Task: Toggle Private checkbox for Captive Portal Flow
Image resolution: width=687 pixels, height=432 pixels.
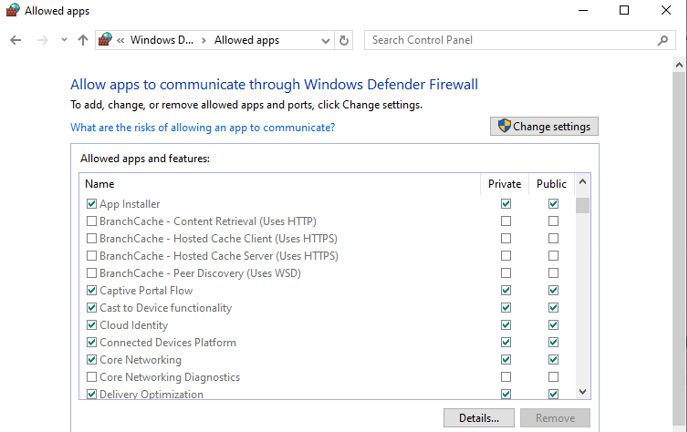Action: [505, 291]
